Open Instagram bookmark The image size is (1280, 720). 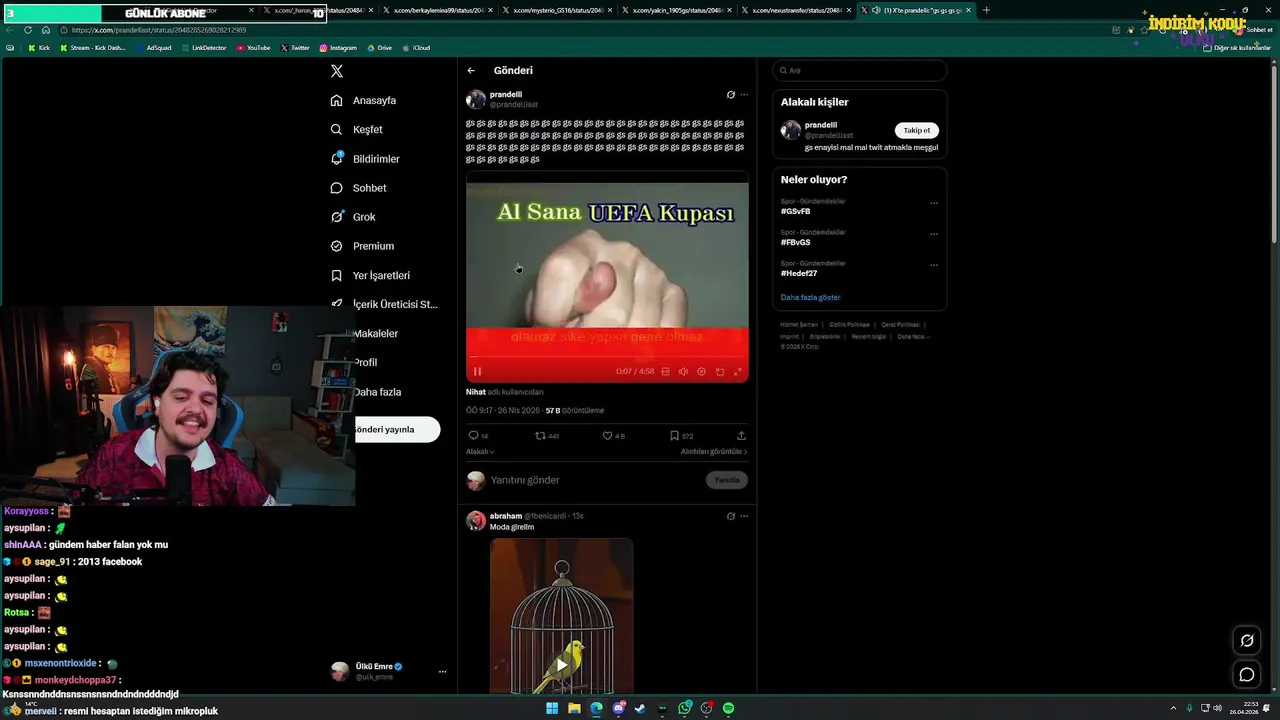(x=338, y=48)
